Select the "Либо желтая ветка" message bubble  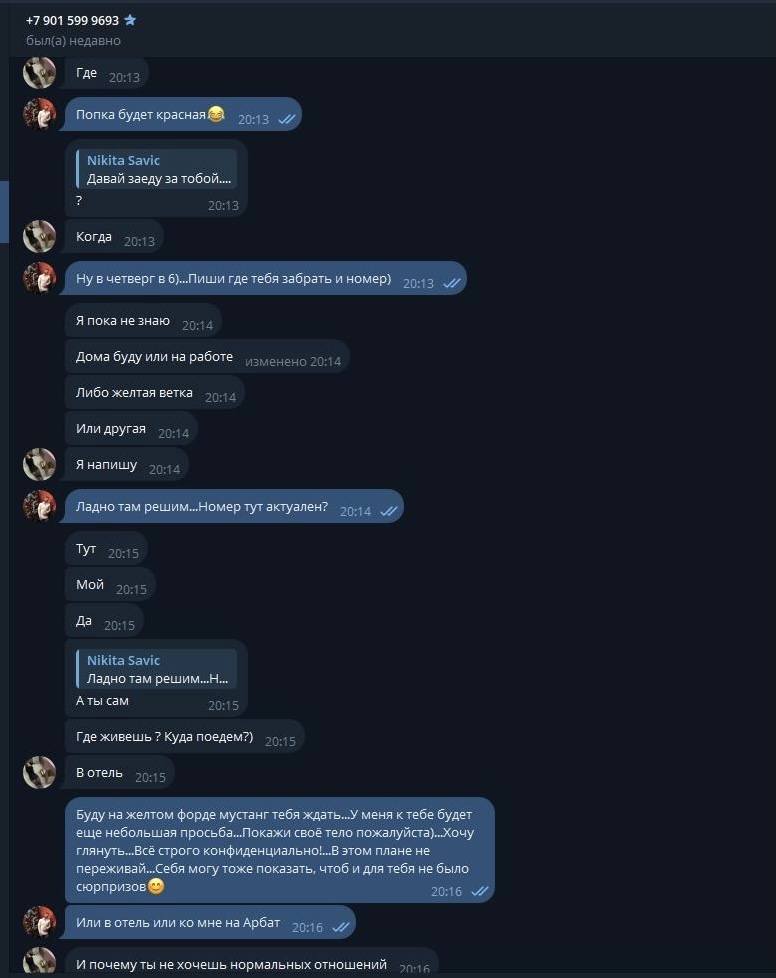click(134, 393)
